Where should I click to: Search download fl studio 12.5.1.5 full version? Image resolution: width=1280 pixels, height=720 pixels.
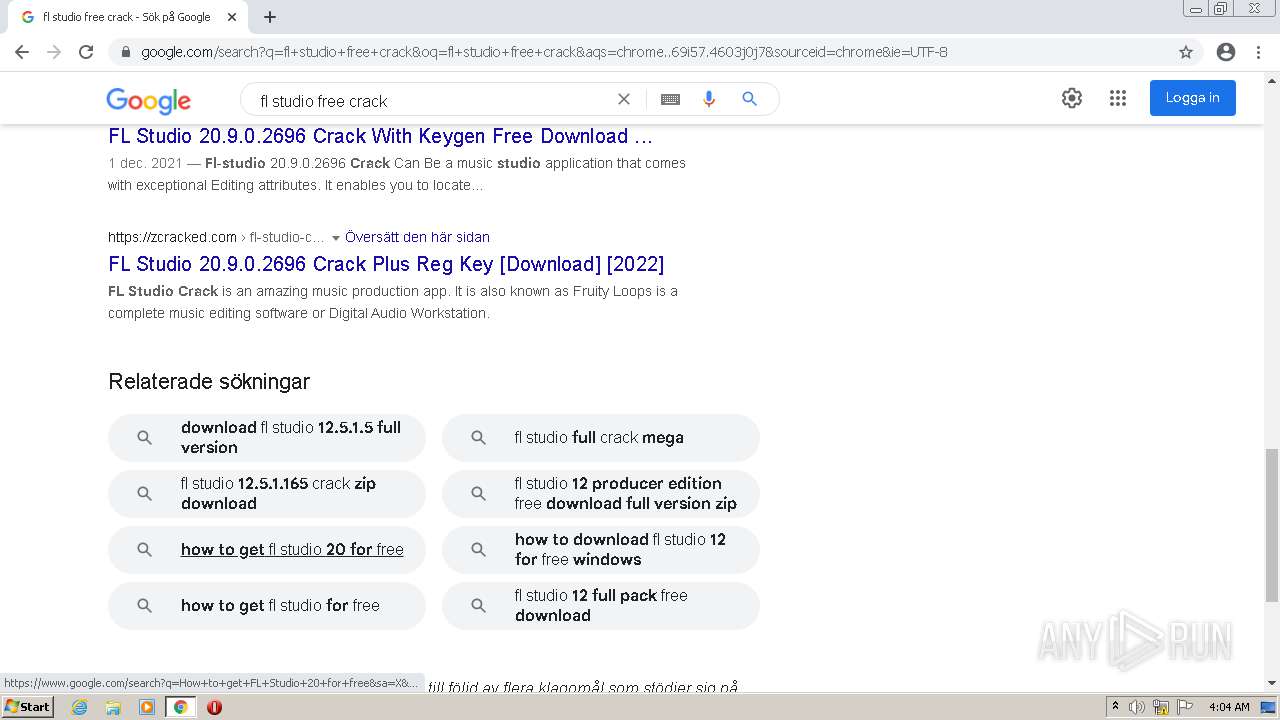pos(267,438)
